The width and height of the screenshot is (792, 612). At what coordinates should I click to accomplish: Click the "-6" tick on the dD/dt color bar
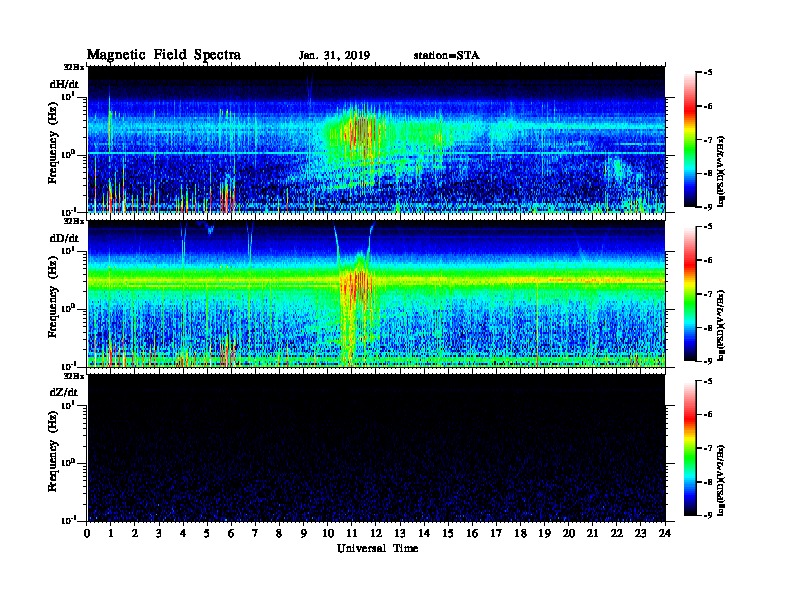pos(708,261)
